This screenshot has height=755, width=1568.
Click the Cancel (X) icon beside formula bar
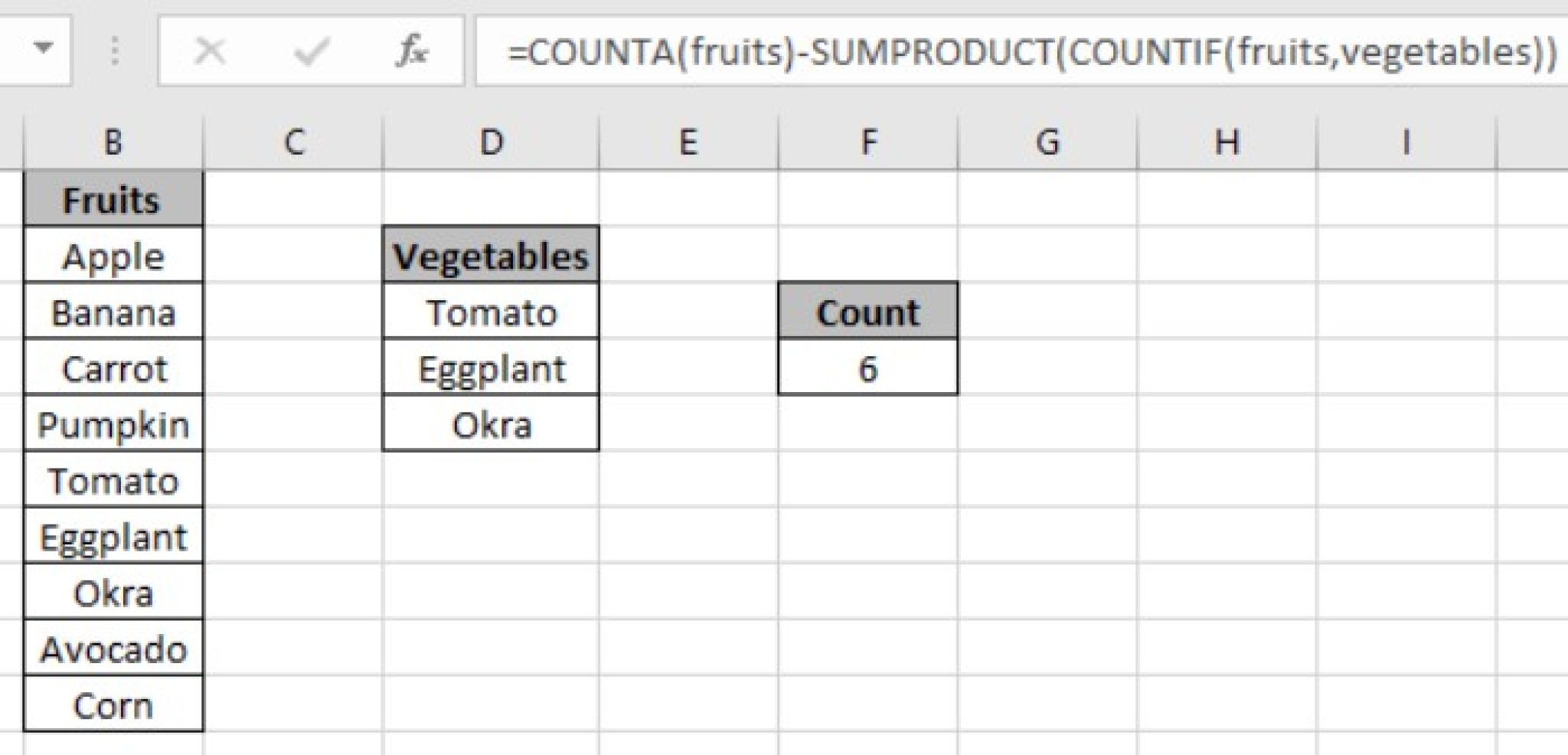210,52
